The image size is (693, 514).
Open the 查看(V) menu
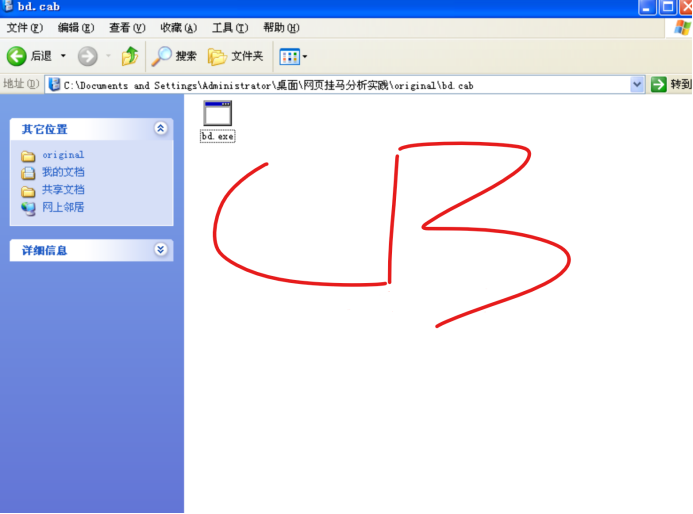point(127,28)
